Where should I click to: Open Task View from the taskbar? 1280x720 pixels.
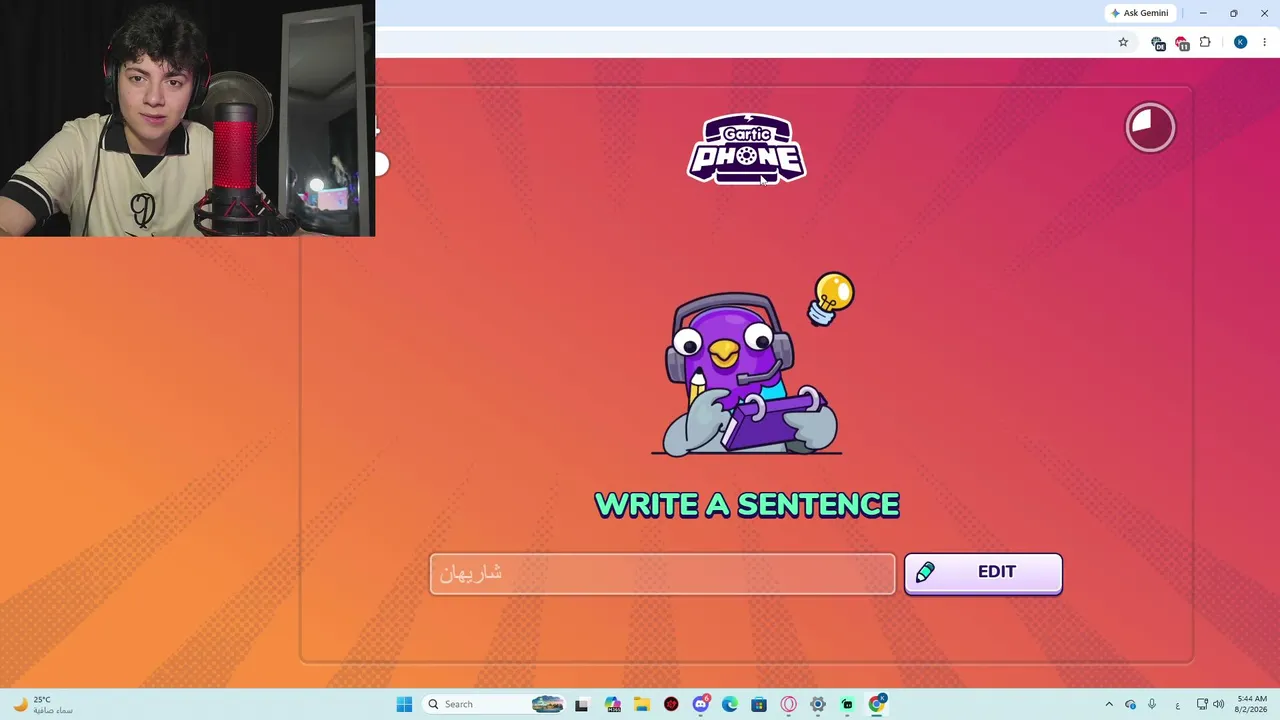tap(581, 704)
